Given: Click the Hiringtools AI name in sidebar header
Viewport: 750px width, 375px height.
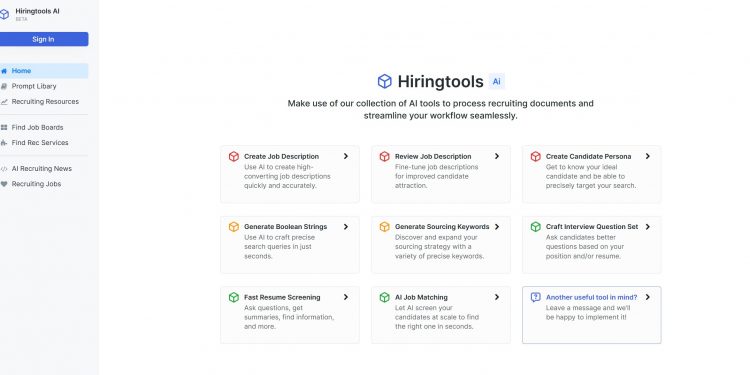Looking at the screenshot, I should coord(37,11).
